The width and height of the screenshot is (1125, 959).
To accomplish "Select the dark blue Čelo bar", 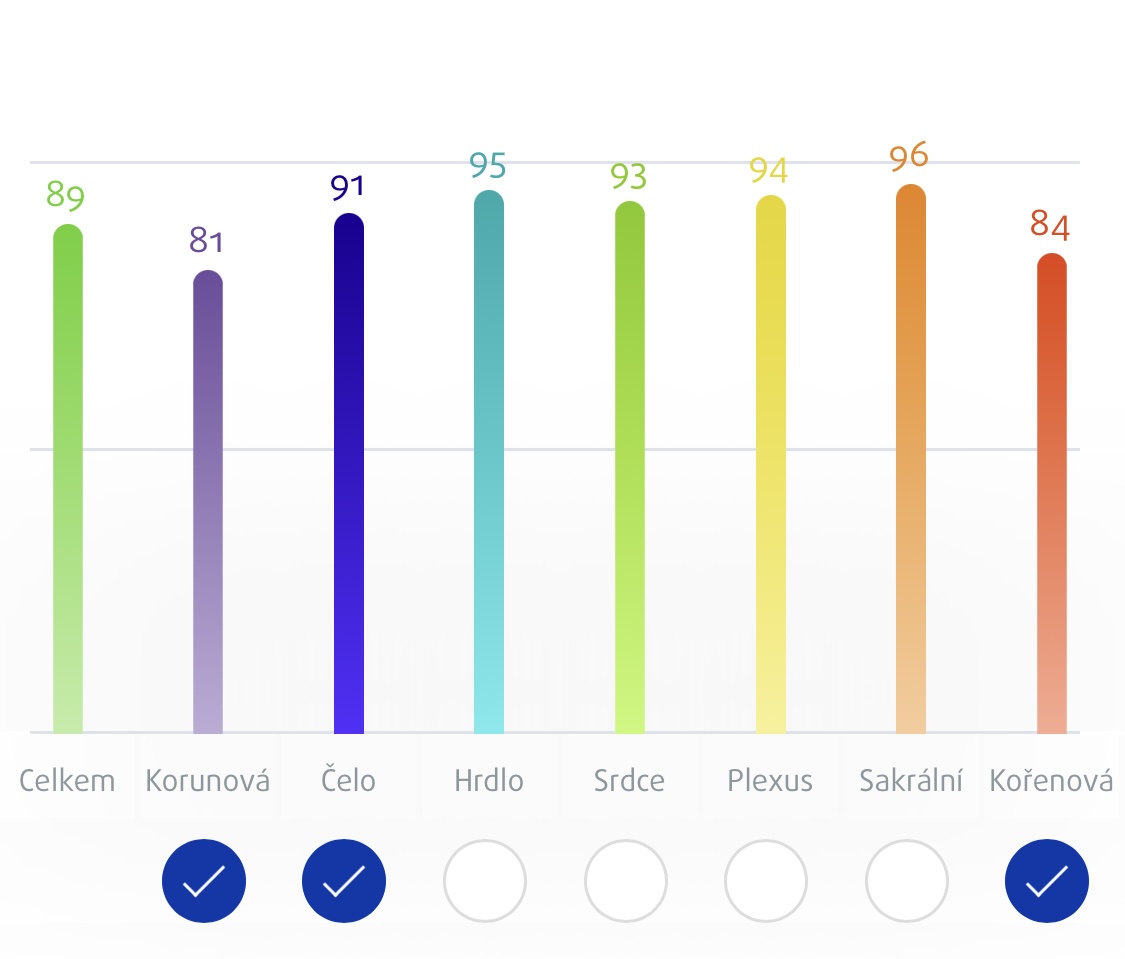I will 349,473.
